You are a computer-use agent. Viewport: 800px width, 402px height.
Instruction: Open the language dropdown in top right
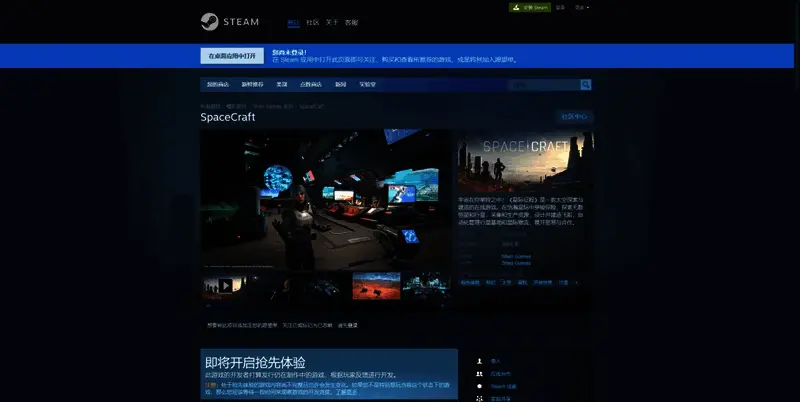click(582, 8)
